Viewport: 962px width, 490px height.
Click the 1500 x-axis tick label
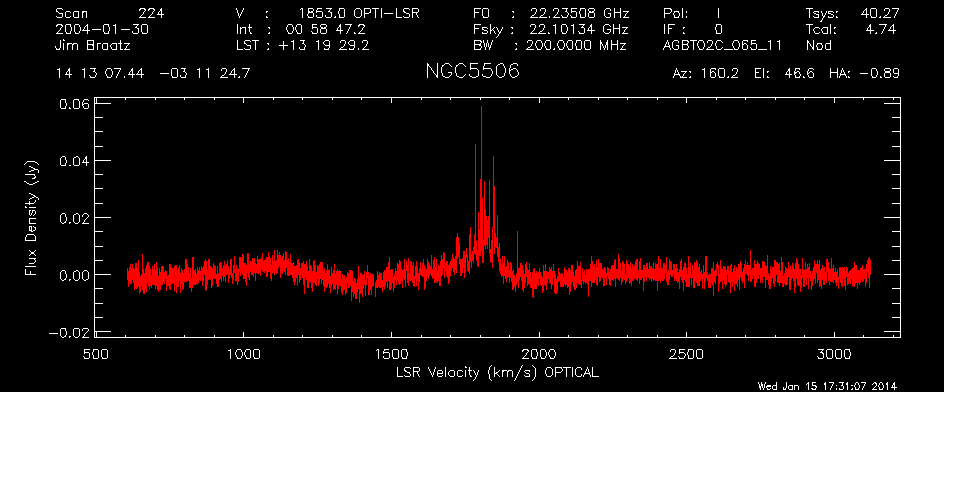391,354
